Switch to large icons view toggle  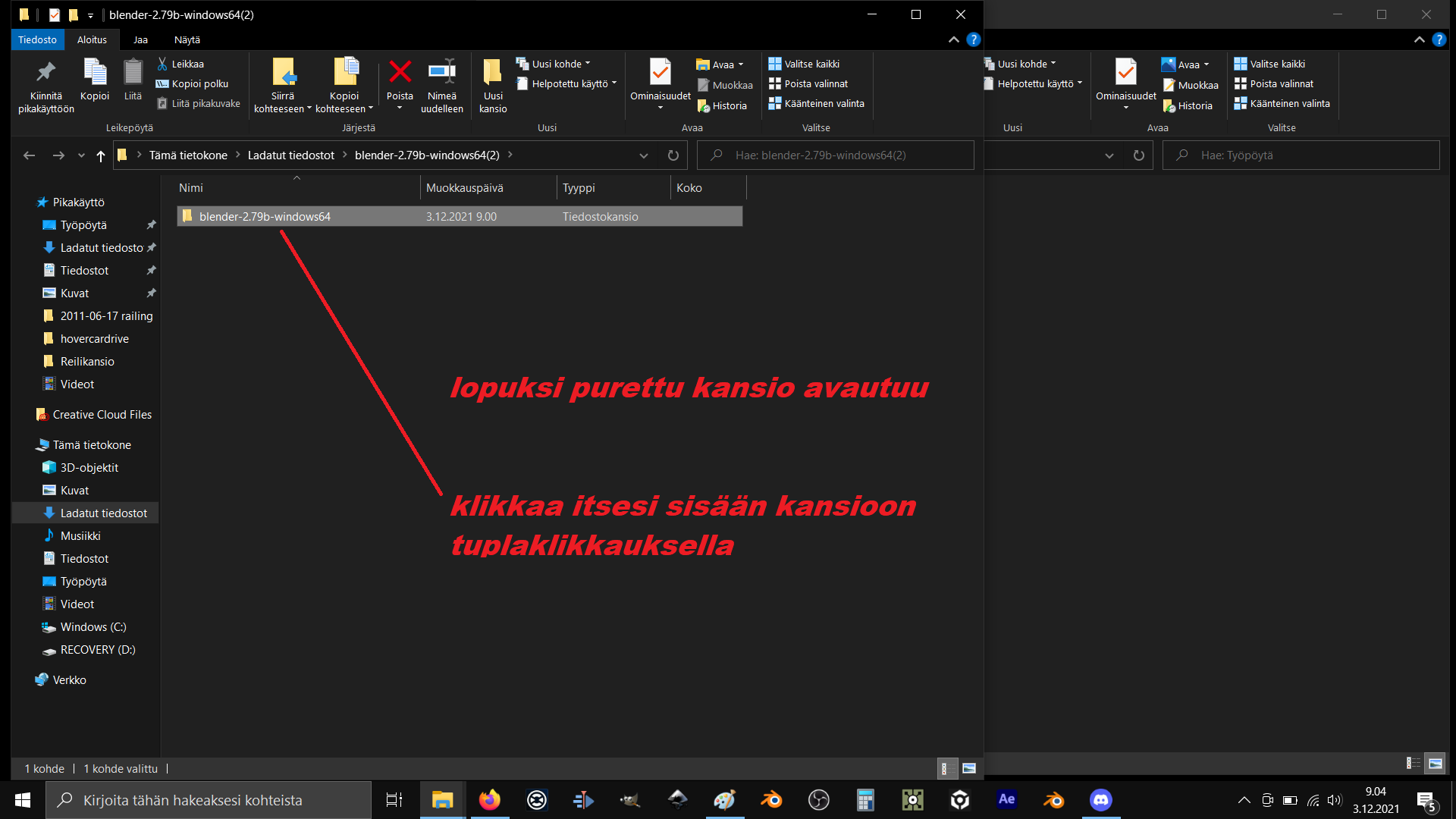[969, 768]
